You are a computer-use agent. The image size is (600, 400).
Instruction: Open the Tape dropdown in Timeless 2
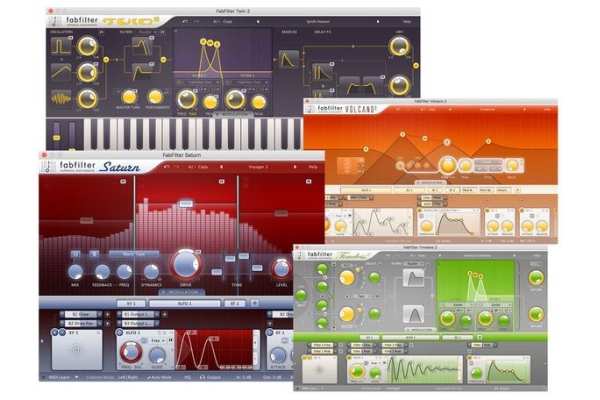pyautogui.click(x=362, y=296)
